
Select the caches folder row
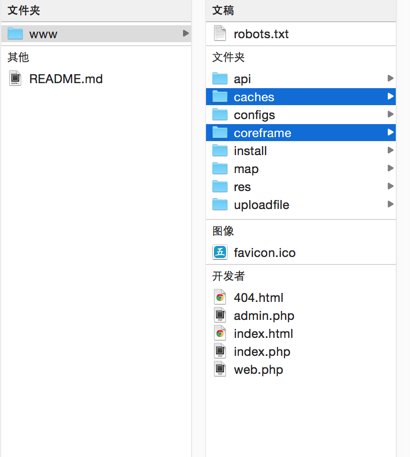pyautogui.click(x=301, y=97)
